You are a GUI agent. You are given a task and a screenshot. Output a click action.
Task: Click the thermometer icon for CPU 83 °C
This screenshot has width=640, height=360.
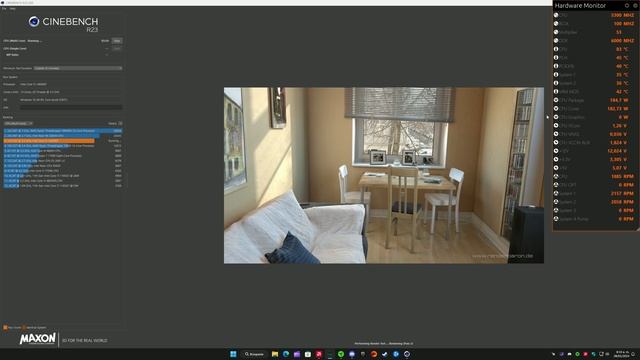(x=556, y=49)
